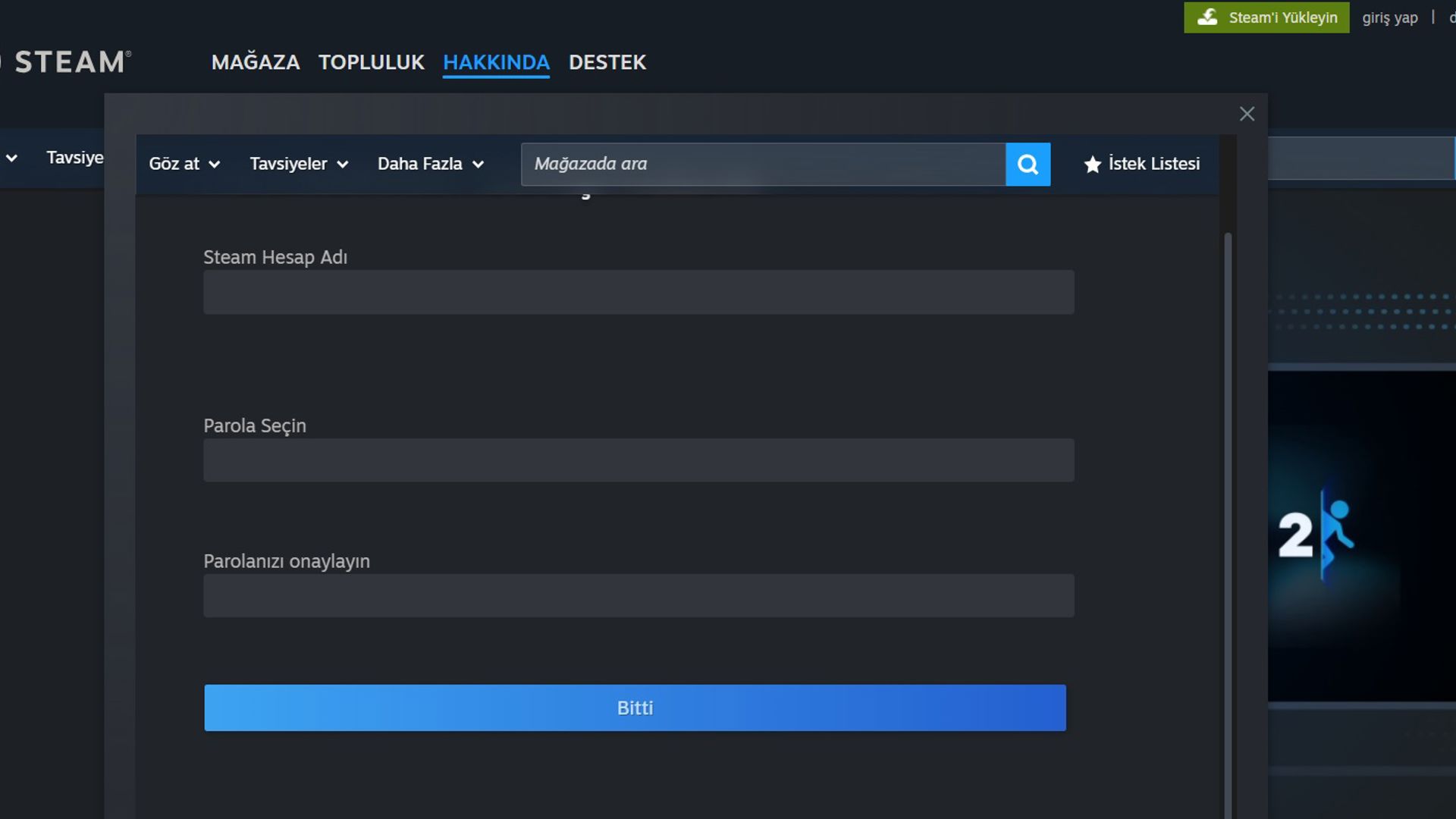
Task: Focus the Steam Hesap Adı field
Action: point(639,292)
